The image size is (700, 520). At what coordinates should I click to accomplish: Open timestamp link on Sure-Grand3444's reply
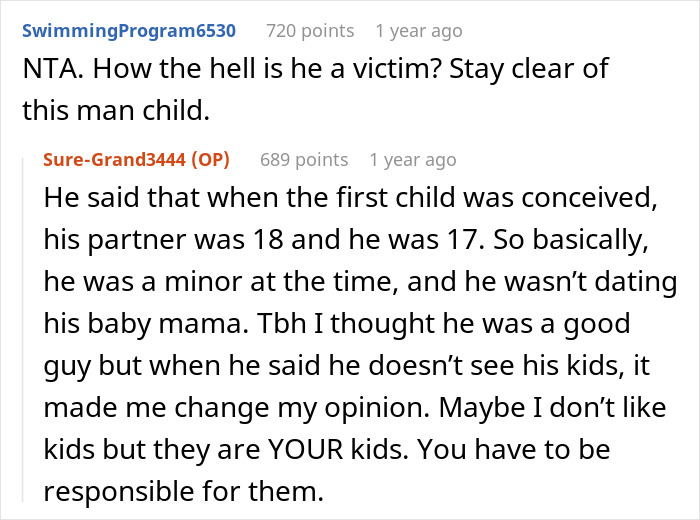point(412,160)
